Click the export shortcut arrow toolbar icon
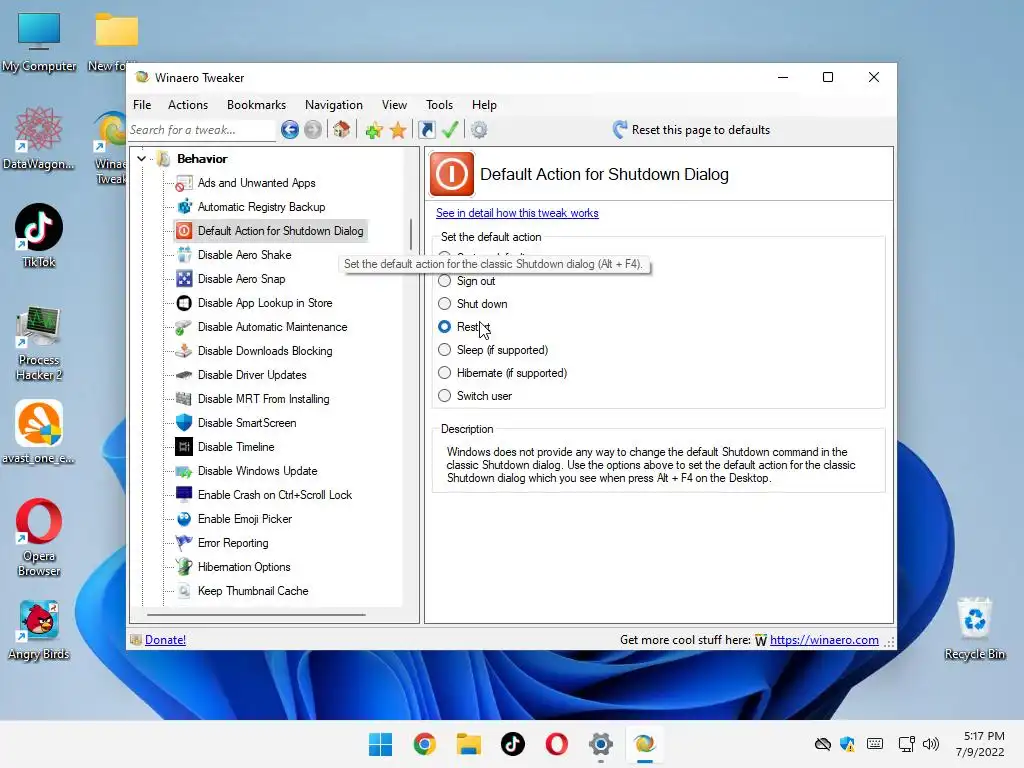This screenshot has height=768, width=1024. click(426, 130)
